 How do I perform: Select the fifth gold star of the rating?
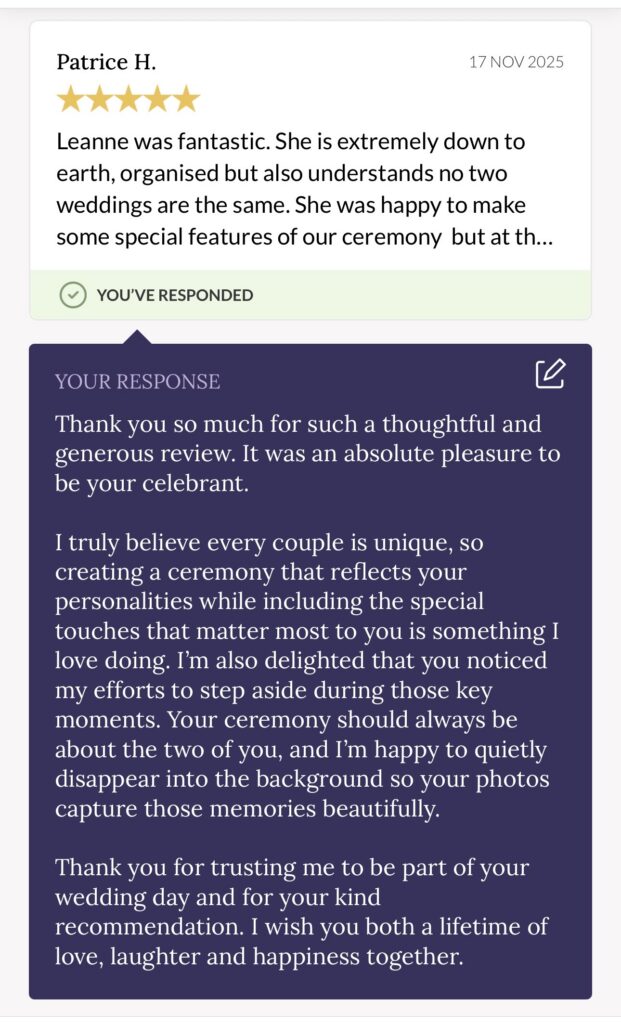coord(187,99)
